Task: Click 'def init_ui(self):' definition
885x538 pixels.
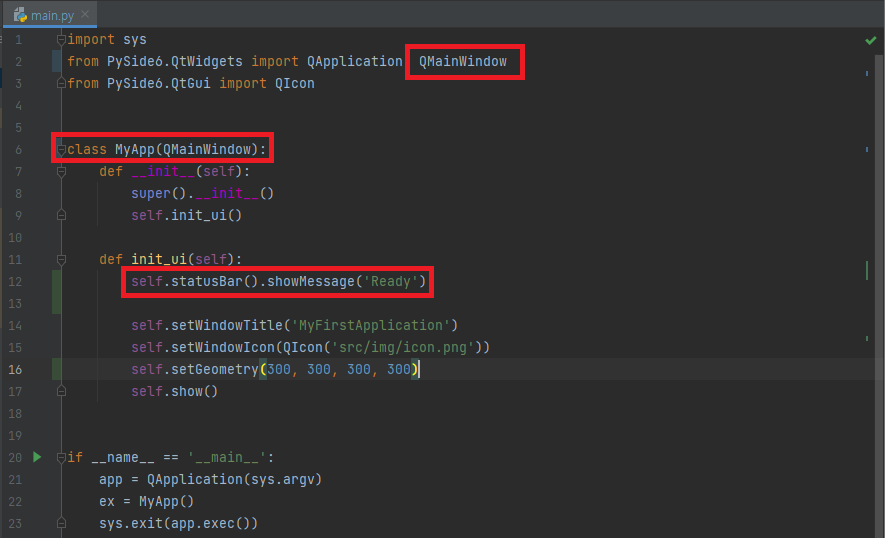Action: pyautogui.click(x=170, y=260)
